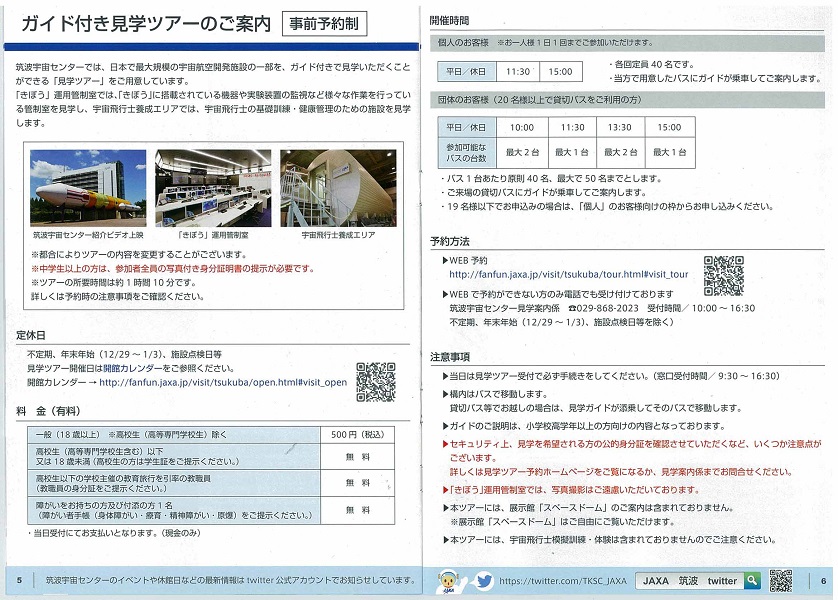Click the green magnifier search icon
Image resolution: width=838 pixels, height=600 pixels.
pyautogui.click(x=752, y=581)
